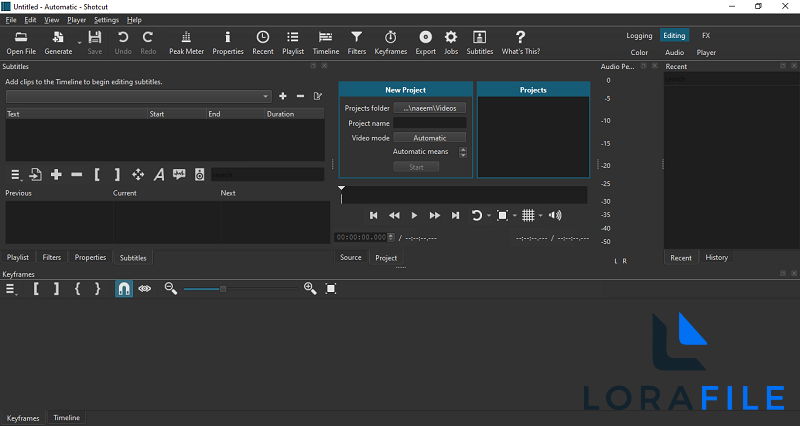Open the Video mode Automatic dropdown
Screen dimensions: 800x426
[430, 138]
